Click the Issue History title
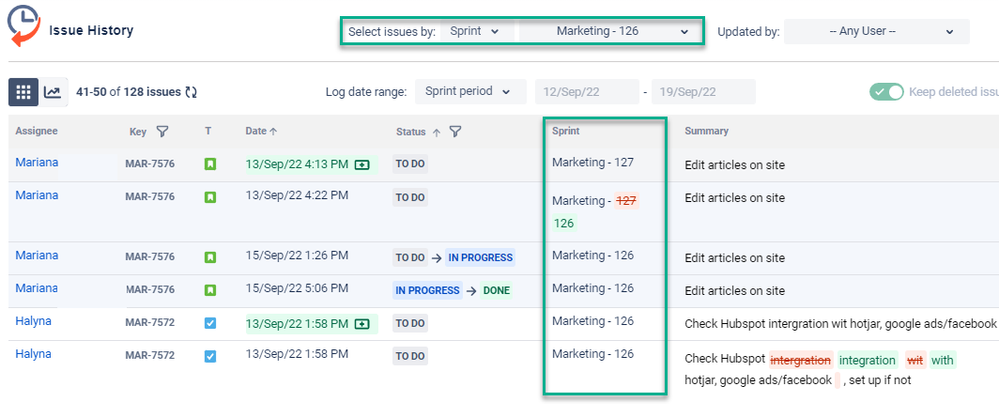Screen dimensions: 999x404 click(x=91, y=30)
